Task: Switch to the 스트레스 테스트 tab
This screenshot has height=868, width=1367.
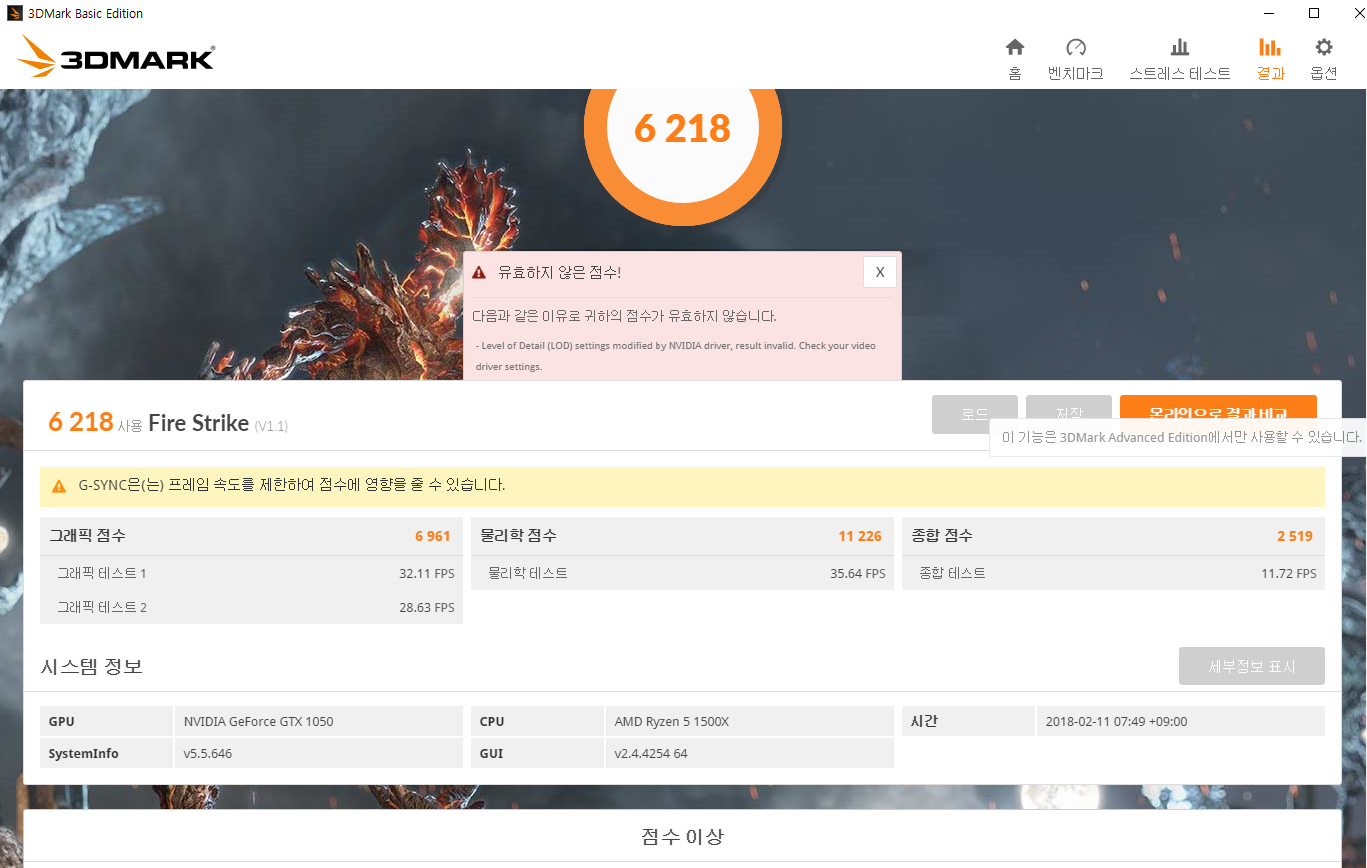Action: click(x=1180, y=59)
